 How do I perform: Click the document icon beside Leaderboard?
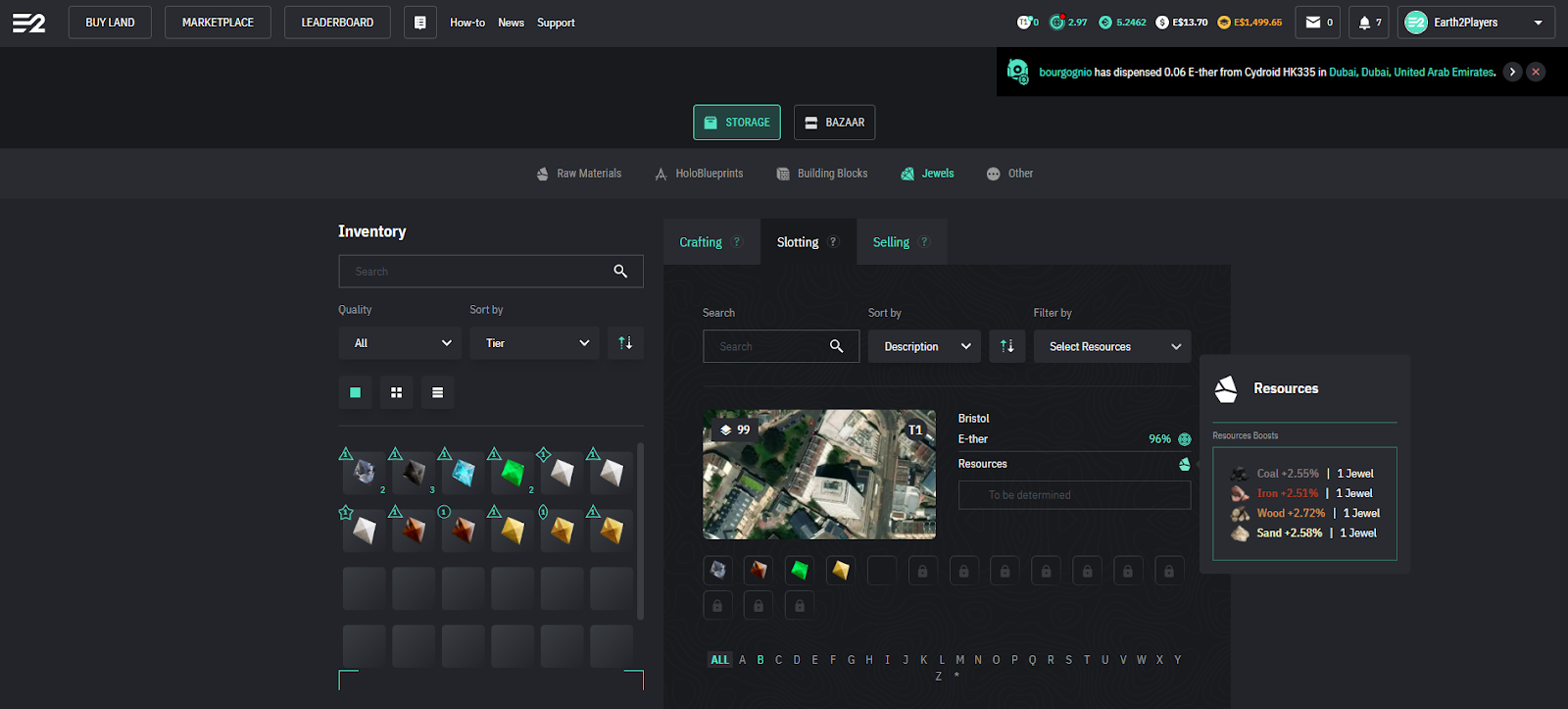coord(419,23)
